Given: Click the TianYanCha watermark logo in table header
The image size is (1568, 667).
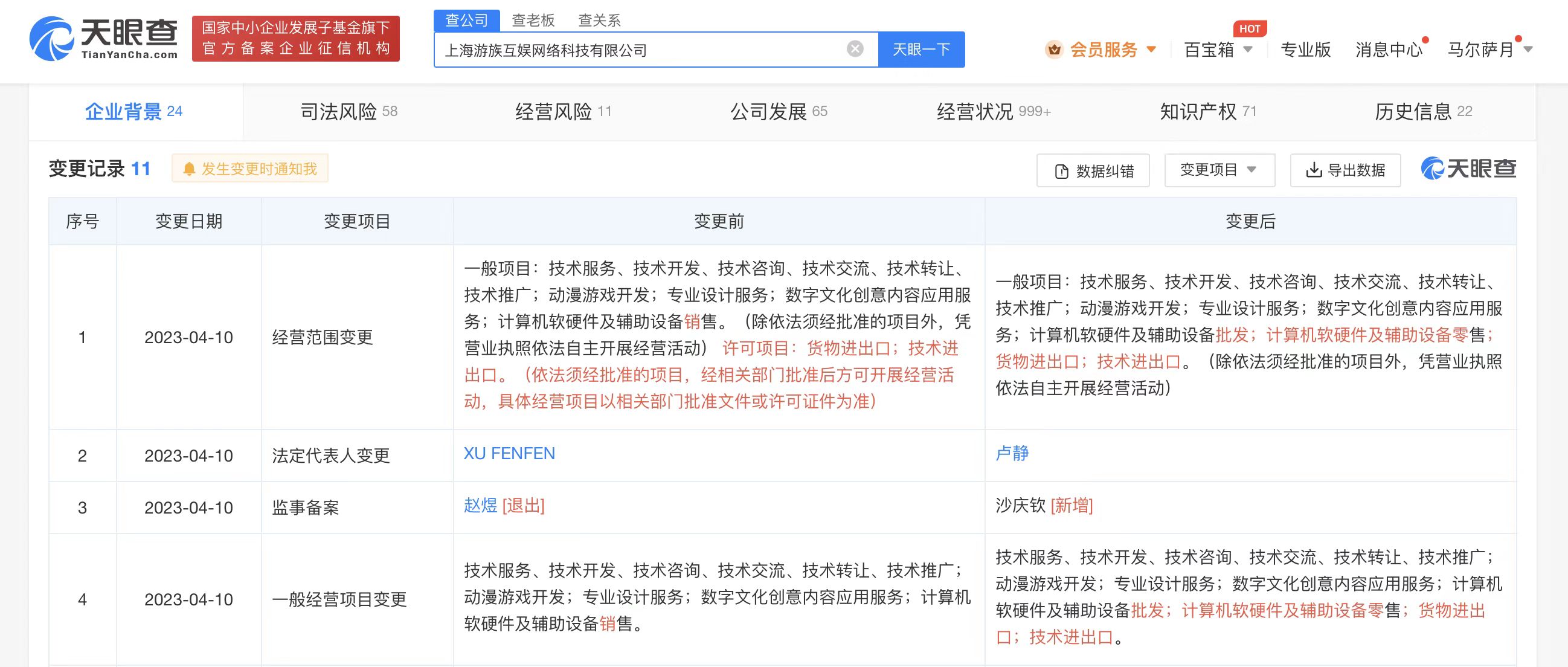Looking at the screenshot, I should tap(1468, 169).
